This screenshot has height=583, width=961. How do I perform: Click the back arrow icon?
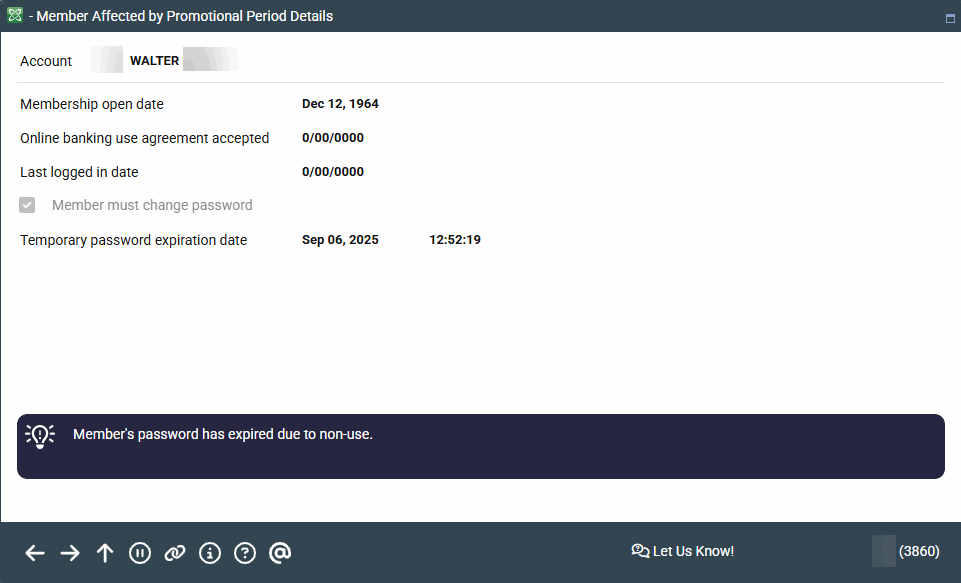pos(35,553)
